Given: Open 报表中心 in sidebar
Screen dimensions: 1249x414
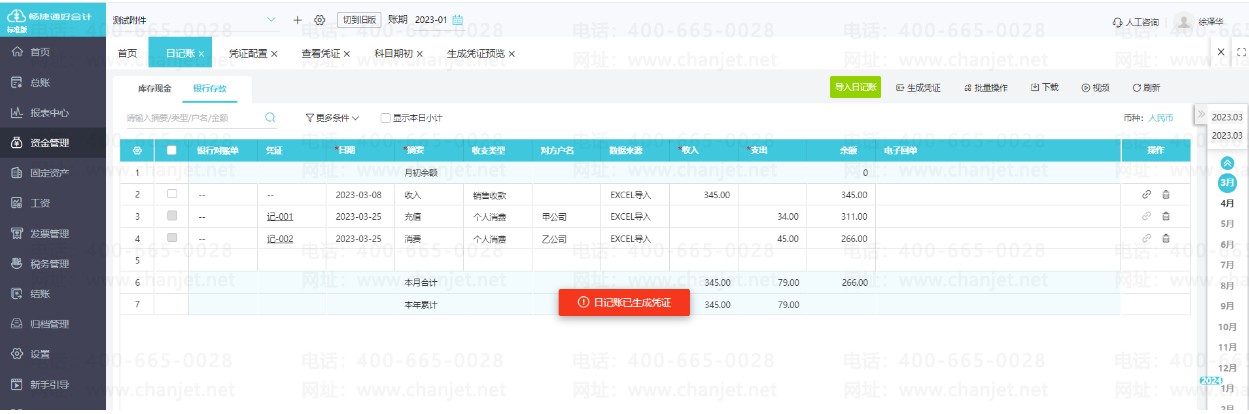Looking at the screenshot, I should 53,113.
